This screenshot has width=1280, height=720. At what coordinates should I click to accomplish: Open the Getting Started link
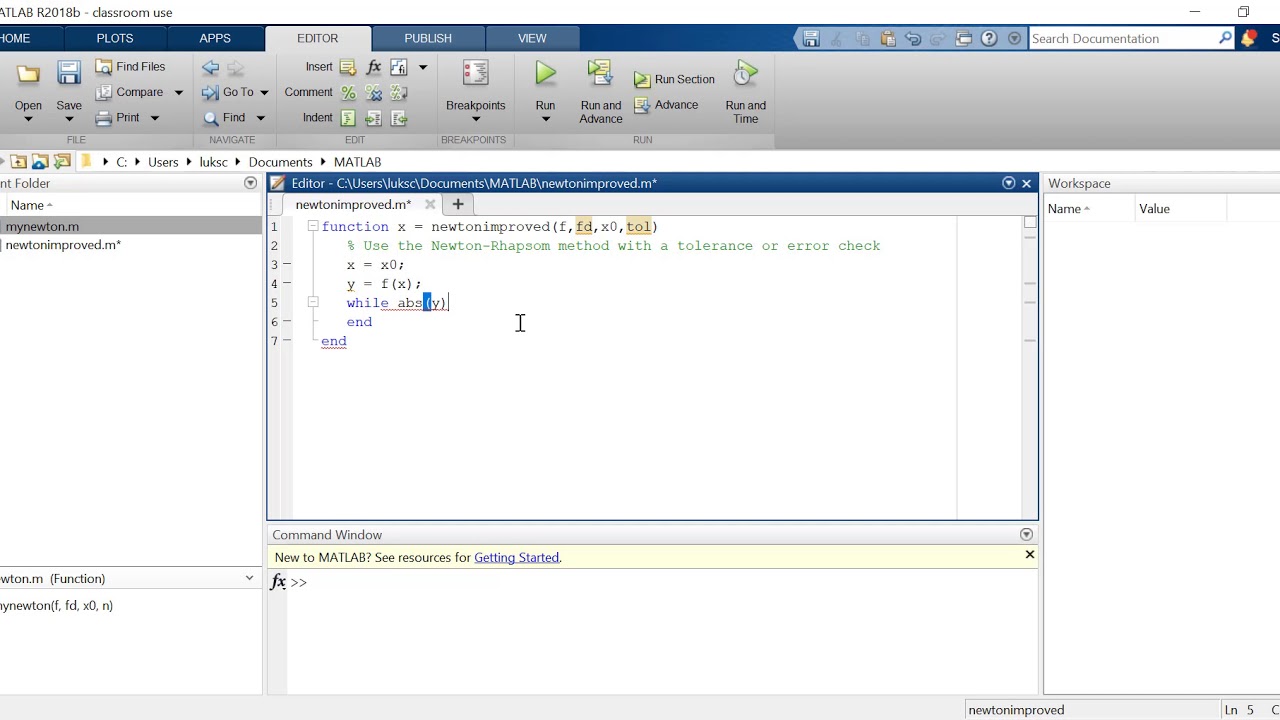tap(516, 558)
